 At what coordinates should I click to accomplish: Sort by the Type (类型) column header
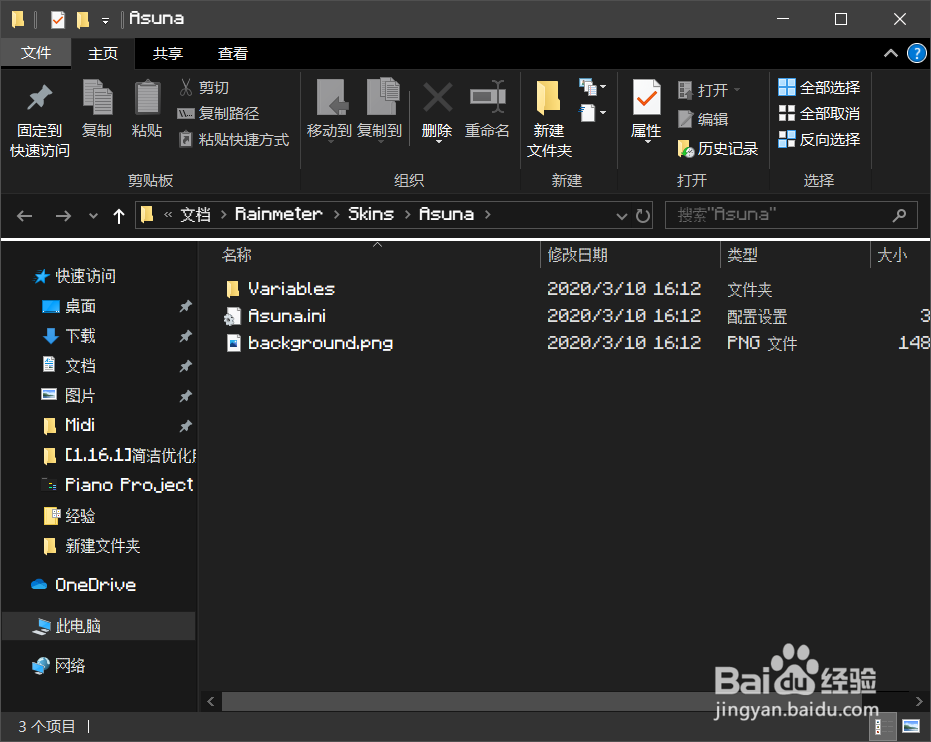click(742, 255)
